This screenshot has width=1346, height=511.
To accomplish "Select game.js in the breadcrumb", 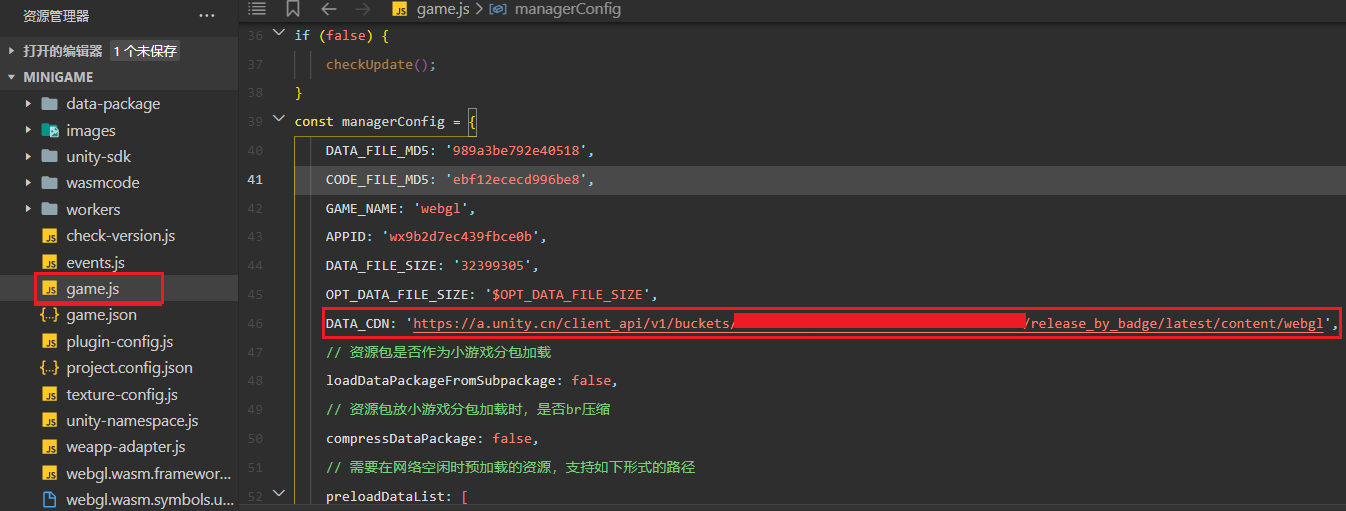I will click(x=442, y=9).
